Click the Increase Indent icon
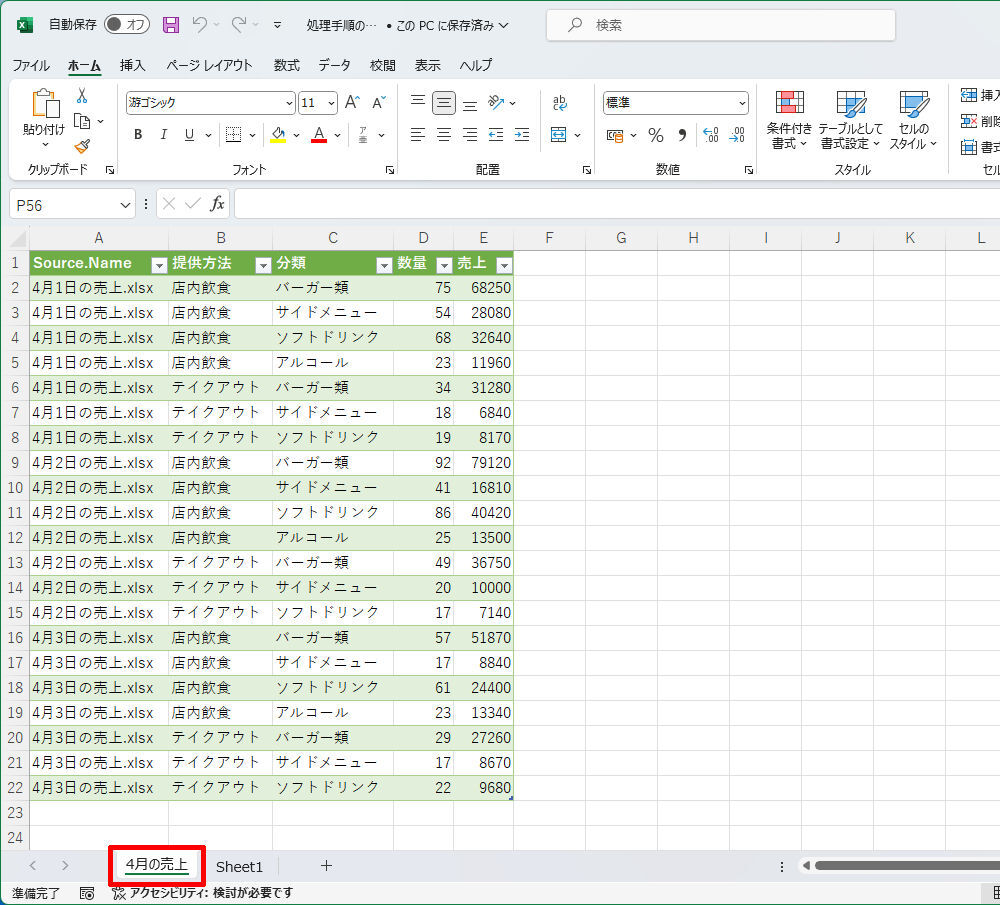Screen dimensions: 1000x905 tap(521, 135)
